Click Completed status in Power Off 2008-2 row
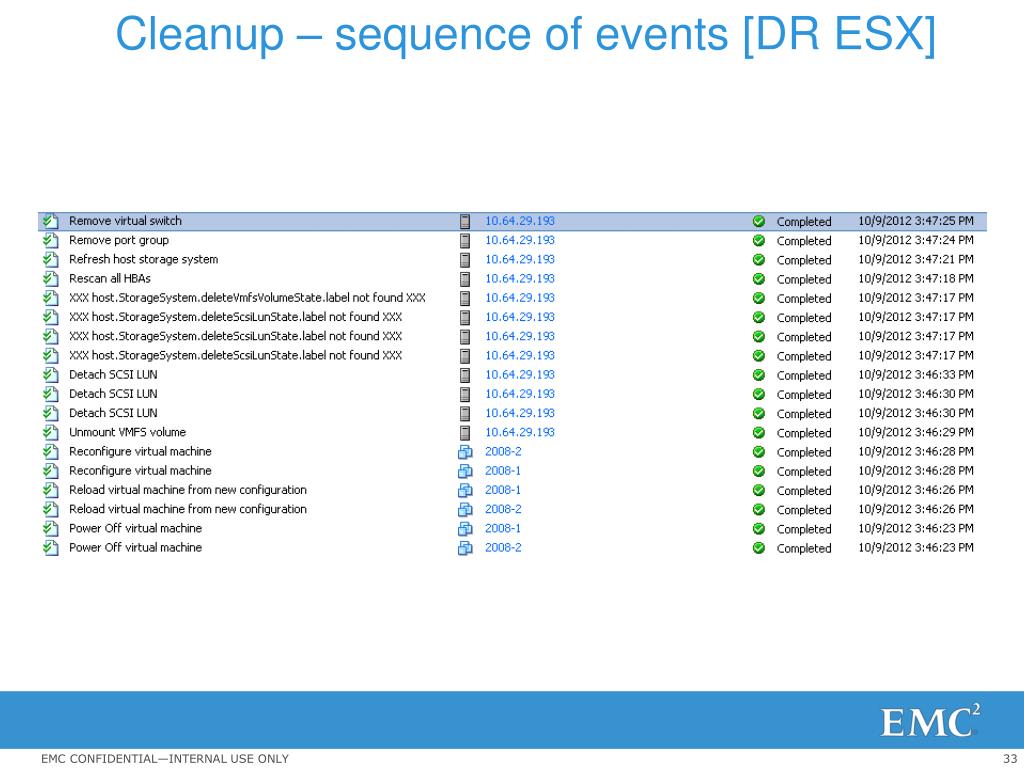1024x768 pixels. [x=804, y=549]
